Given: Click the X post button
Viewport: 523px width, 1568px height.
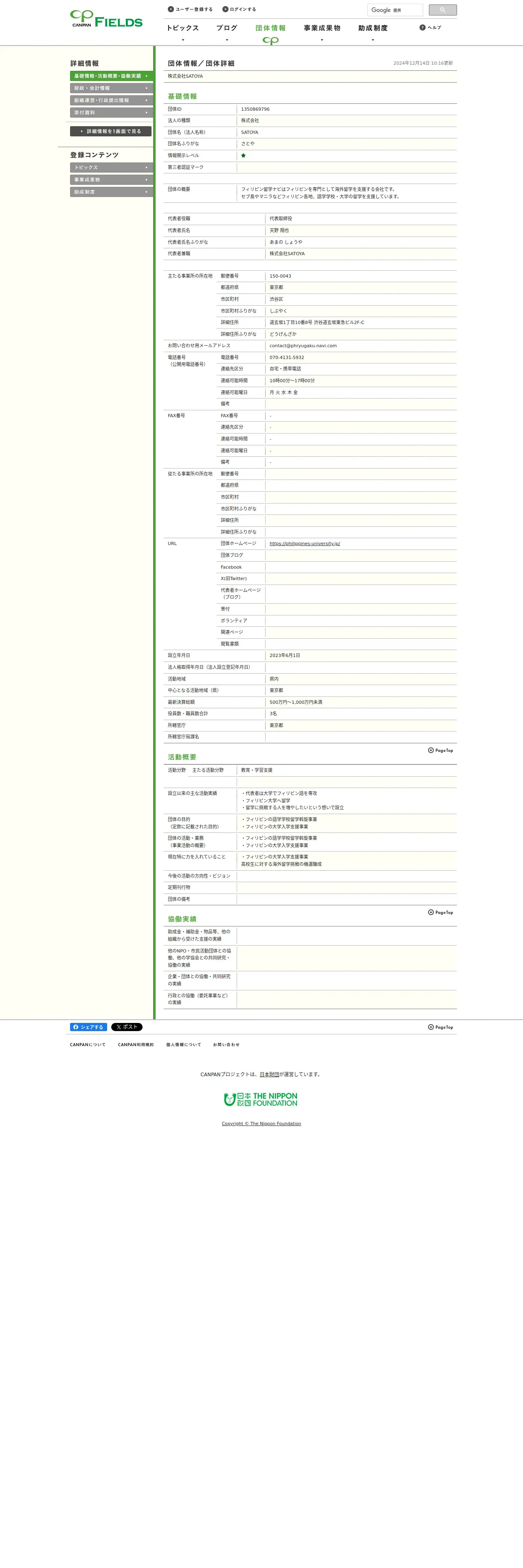Looking at the screenshot, I should point(127,1027).
